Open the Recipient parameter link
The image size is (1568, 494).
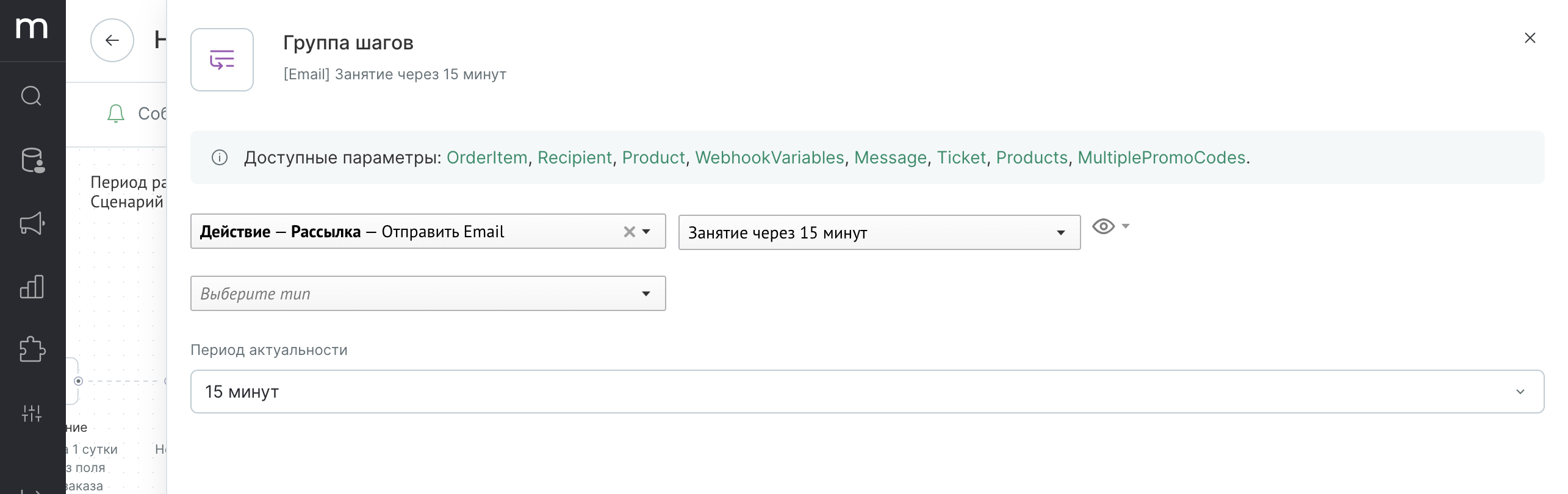[x=575, y=157]
